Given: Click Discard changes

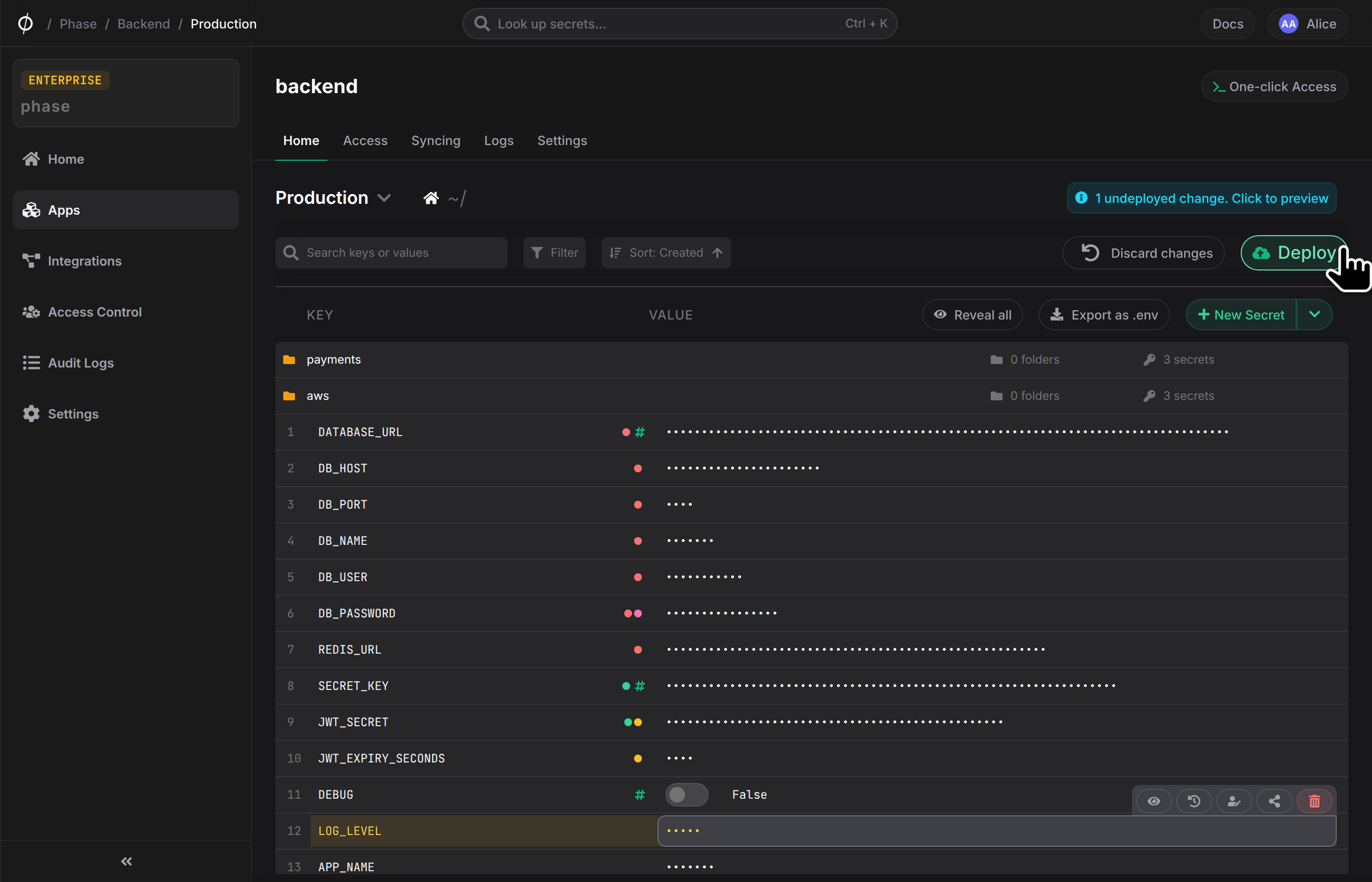Looking at the screenshot, I should pos(1143,252).
